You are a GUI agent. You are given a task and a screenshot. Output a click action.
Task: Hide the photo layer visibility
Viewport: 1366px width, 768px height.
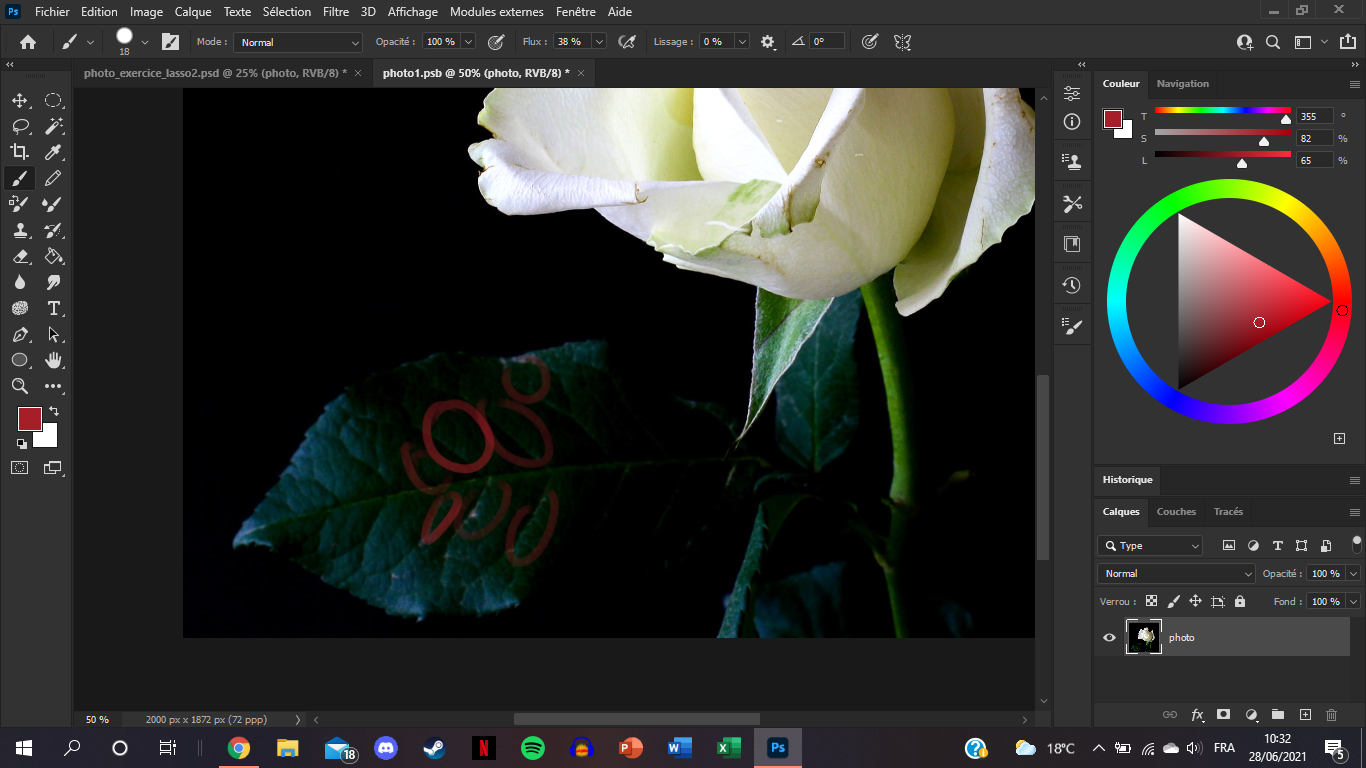coord(1109,638)
